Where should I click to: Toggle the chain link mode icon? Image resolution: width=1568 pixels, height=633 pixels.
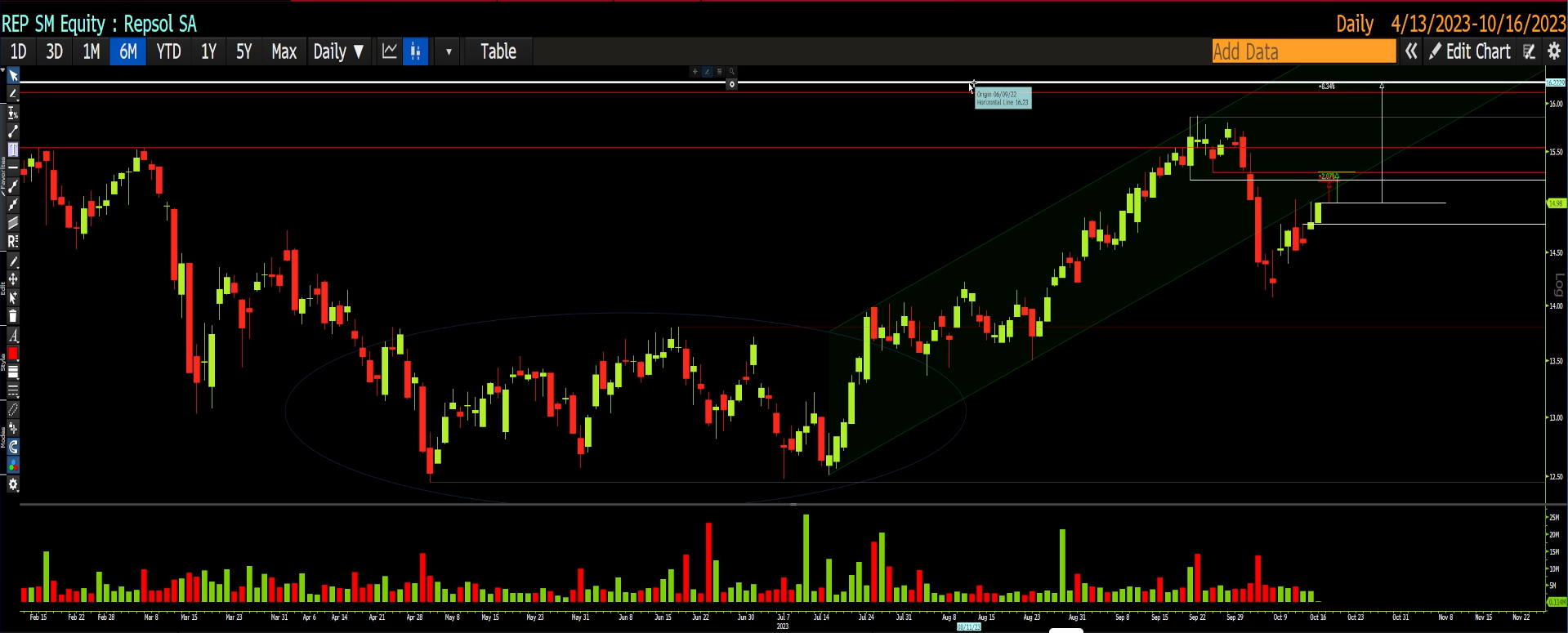point(13,409)
